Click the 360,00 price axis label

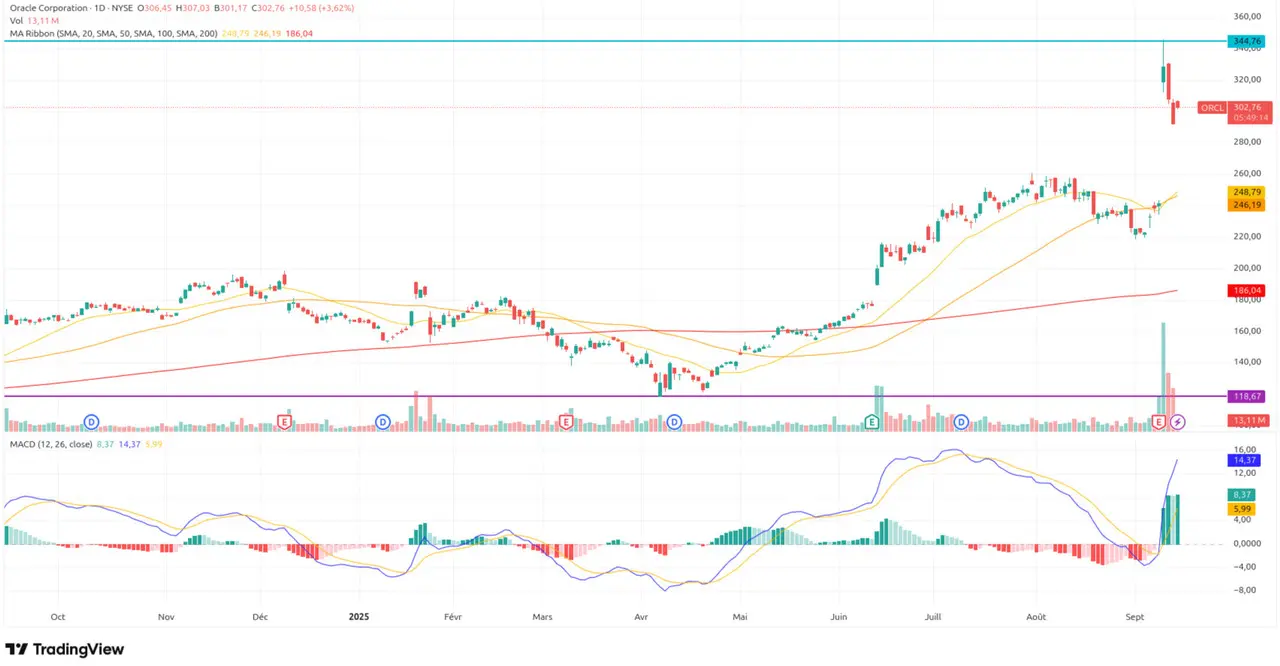[x=1248, y=17]
